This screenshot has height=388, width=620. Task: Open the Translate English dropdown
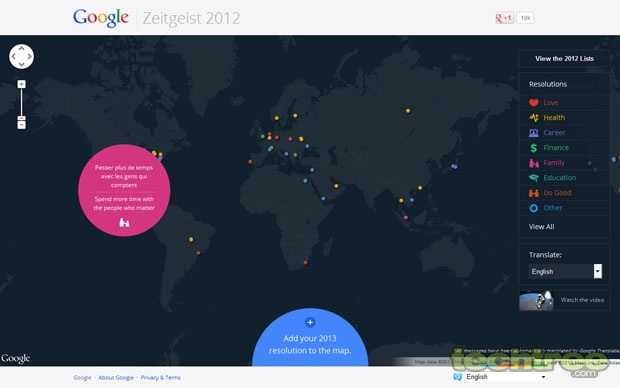565,271
